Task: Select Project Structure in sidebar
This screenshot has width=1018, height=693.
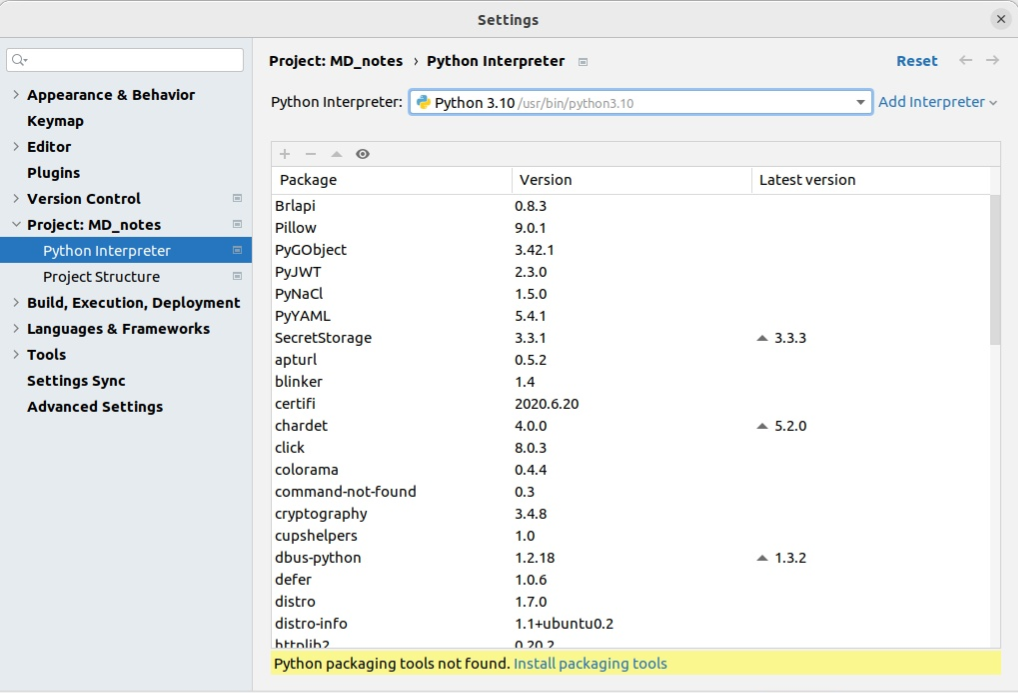Action: (101, 277)
